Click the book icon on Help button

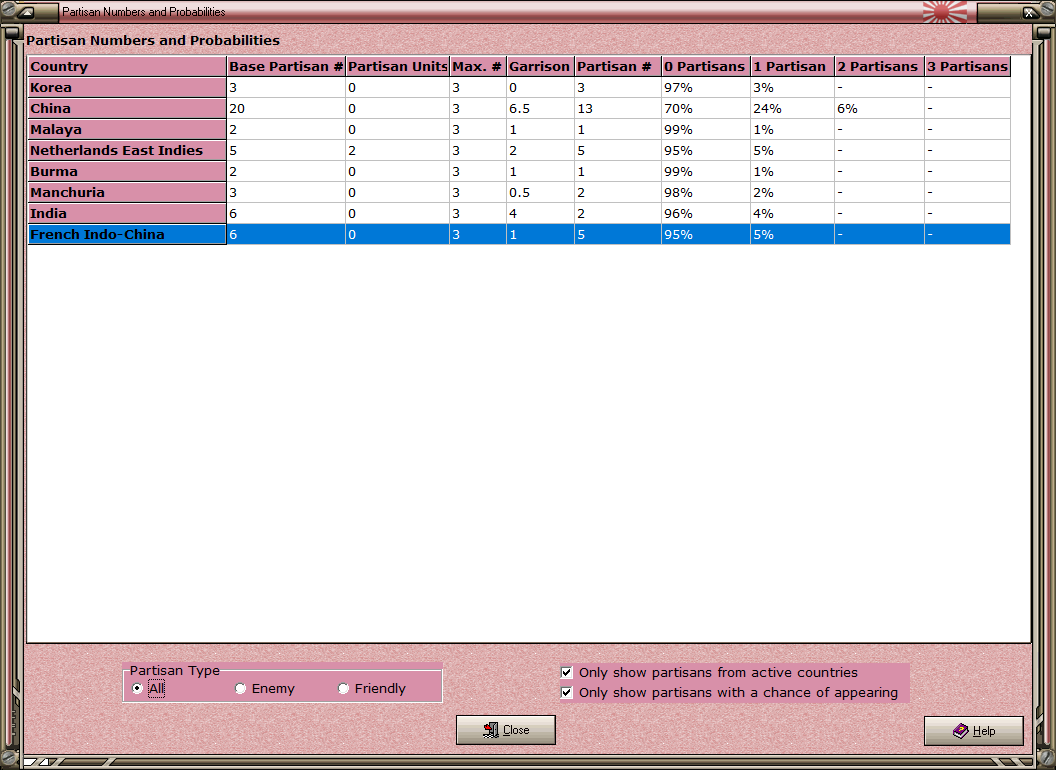(960, 731)
